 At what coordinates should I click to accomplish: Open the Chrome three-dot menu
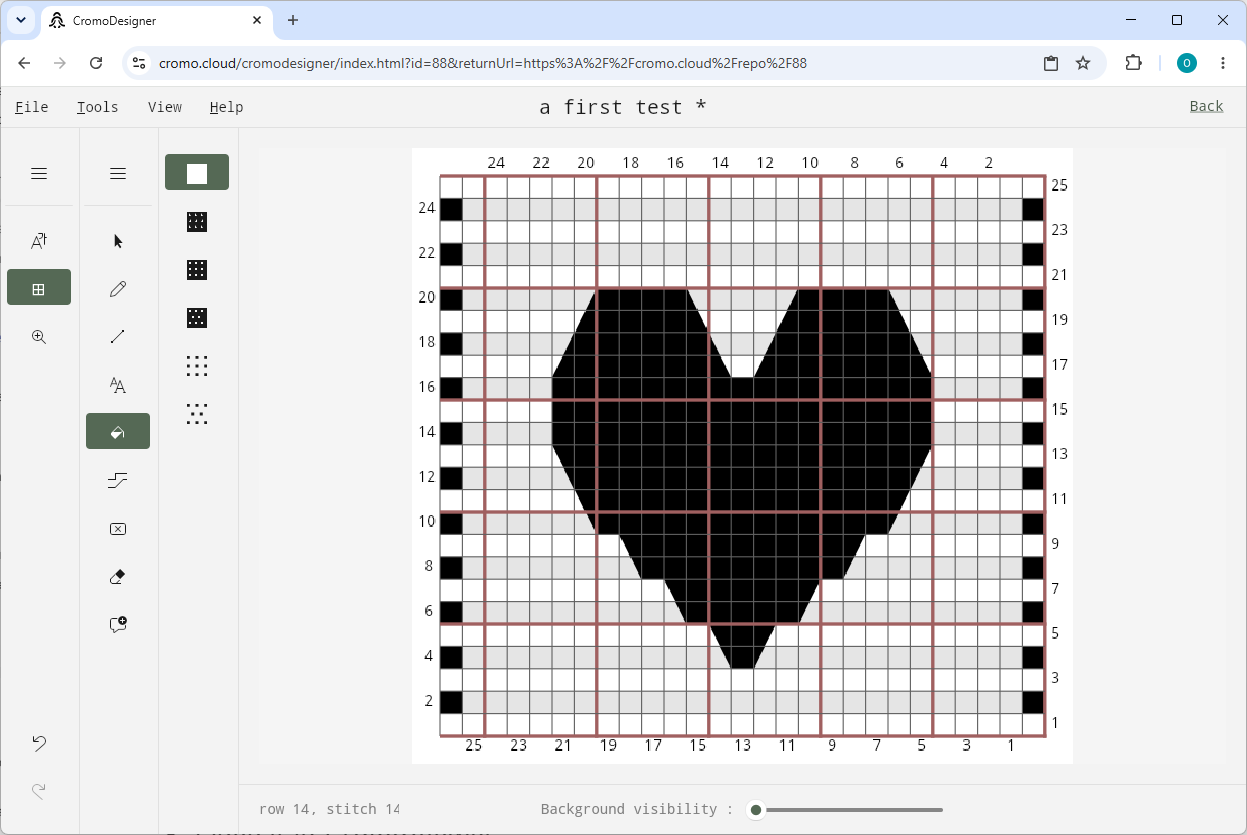pyautogui.click(x=1223, y=63)
